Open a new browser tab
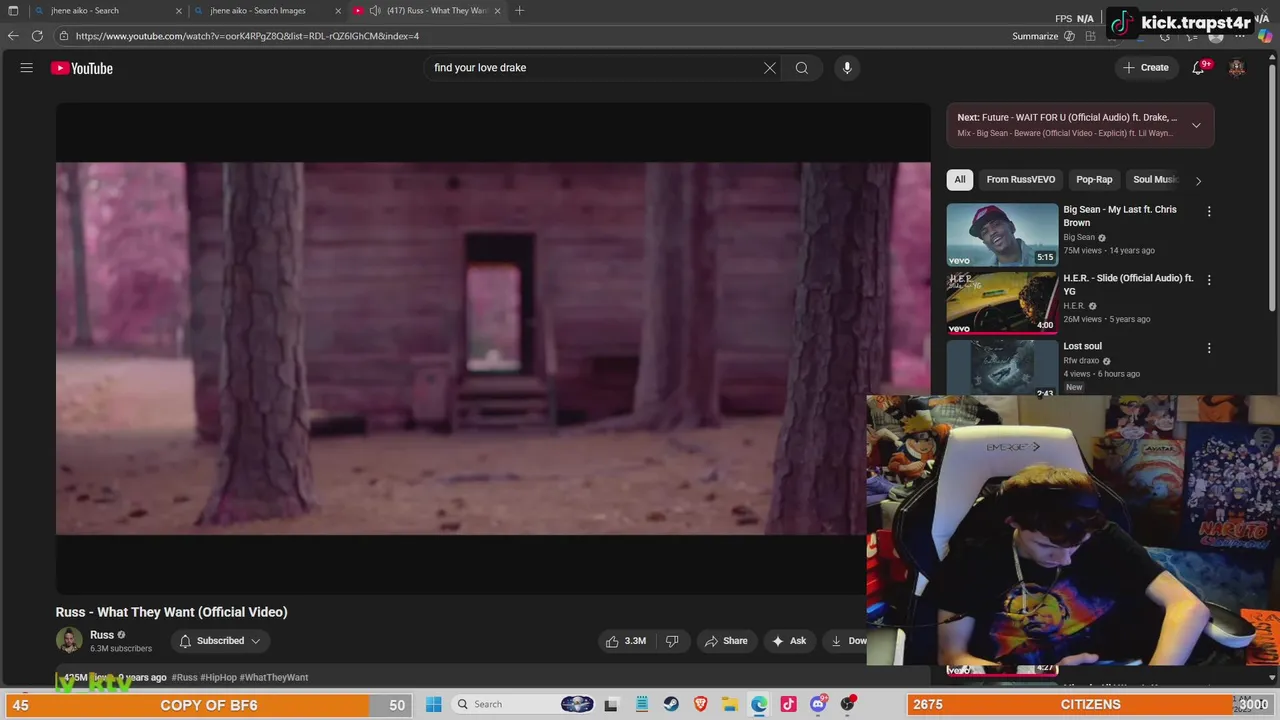This screenshot has width=1280, height=720. tap(519, 10)
